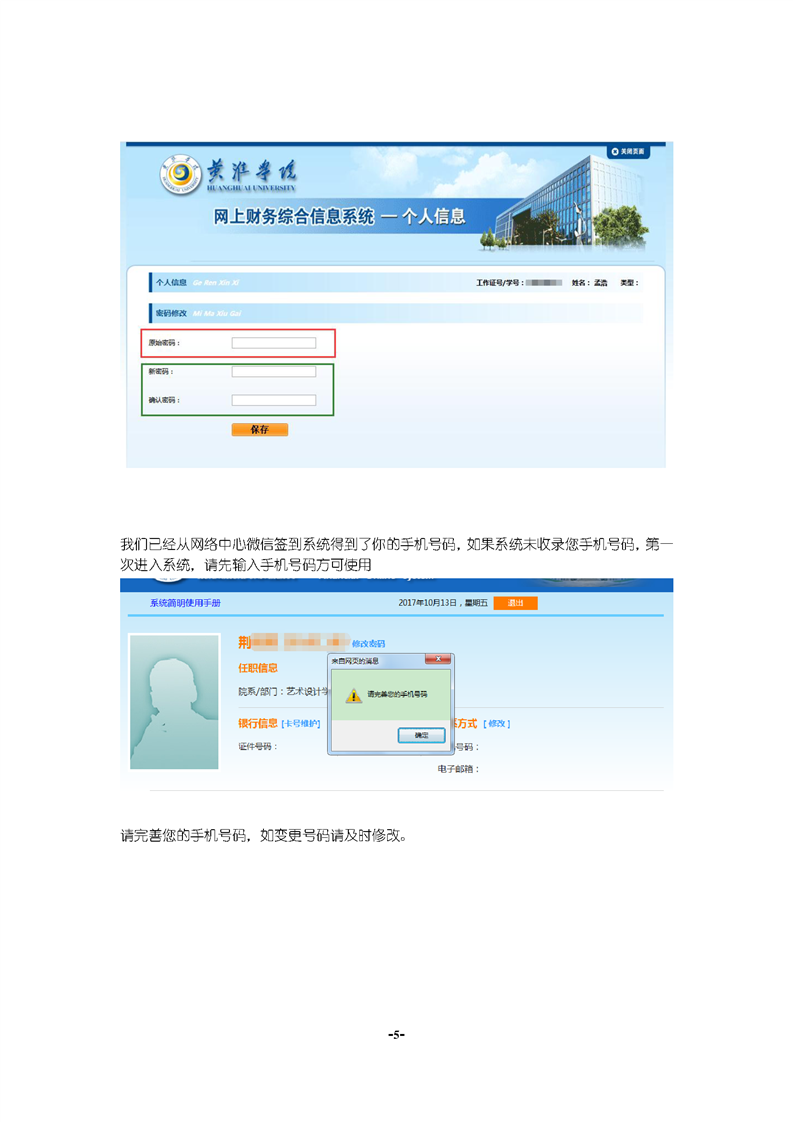Image resolution: width=793 pixels, height=1122 pixels.
Task: Click the Huanghuai University round logo
Action: 181,174
